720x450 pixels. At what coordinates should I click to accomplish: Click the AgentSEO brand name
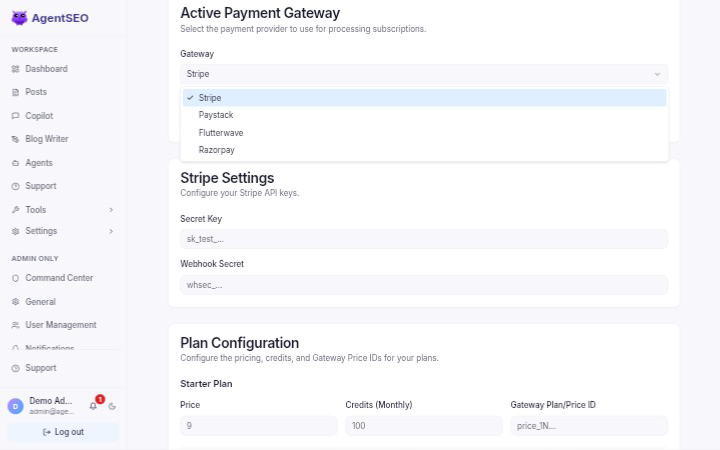[x=60, y=18]
